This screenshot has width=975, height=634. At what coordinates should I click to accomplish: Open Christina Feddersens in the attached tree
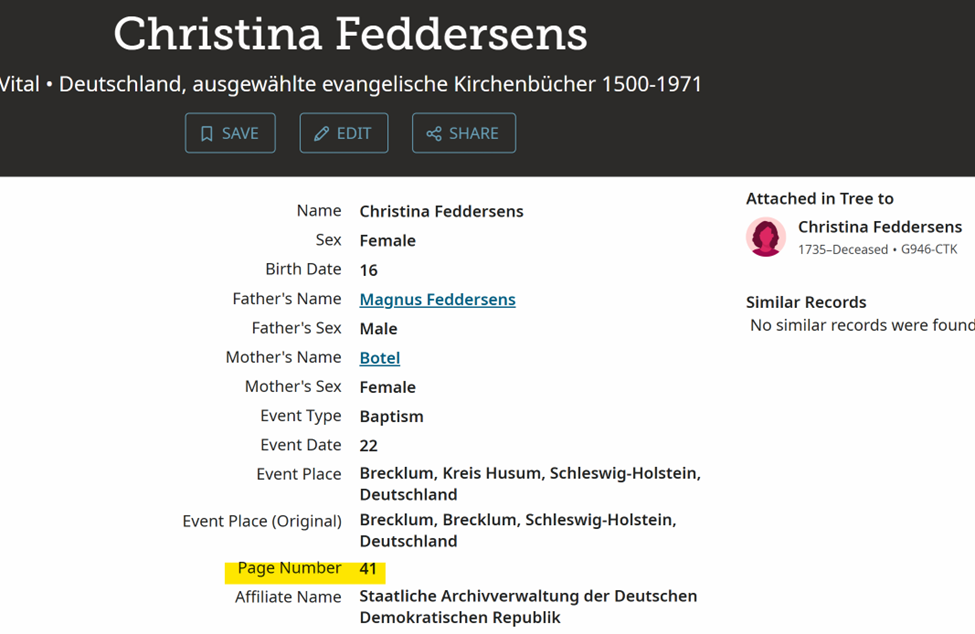coord(879,227)
